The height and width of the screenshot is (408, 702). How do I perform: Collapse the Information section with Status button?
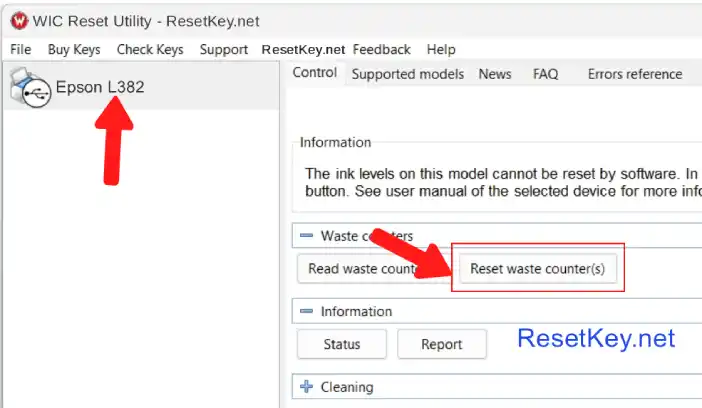point(306,312)
